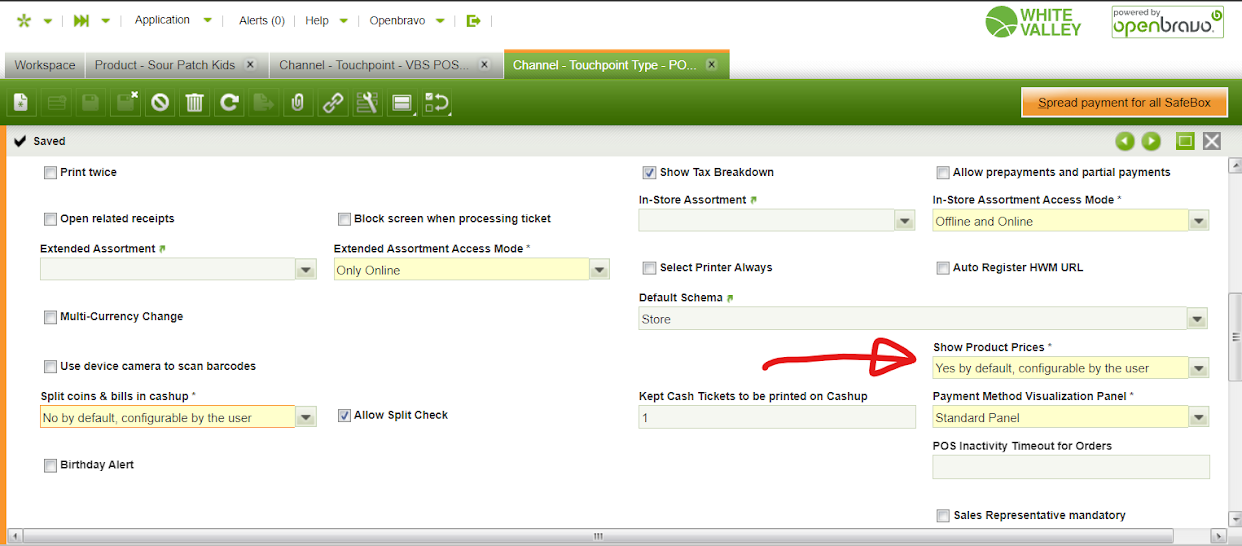Follow the Default Schema label link

[x=731, y=298]
